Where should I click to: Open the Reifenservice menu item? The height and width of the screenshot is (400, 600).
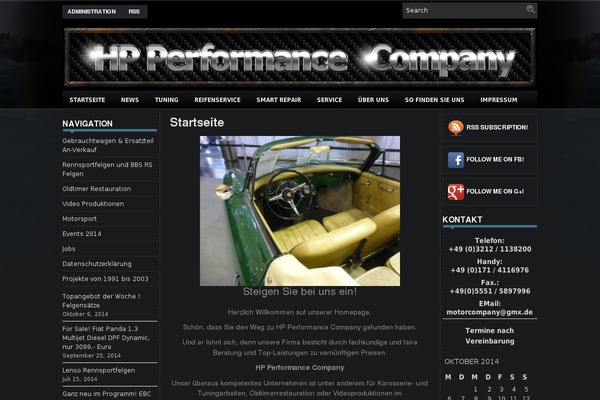pyautogui.click(x=217, y=100)
